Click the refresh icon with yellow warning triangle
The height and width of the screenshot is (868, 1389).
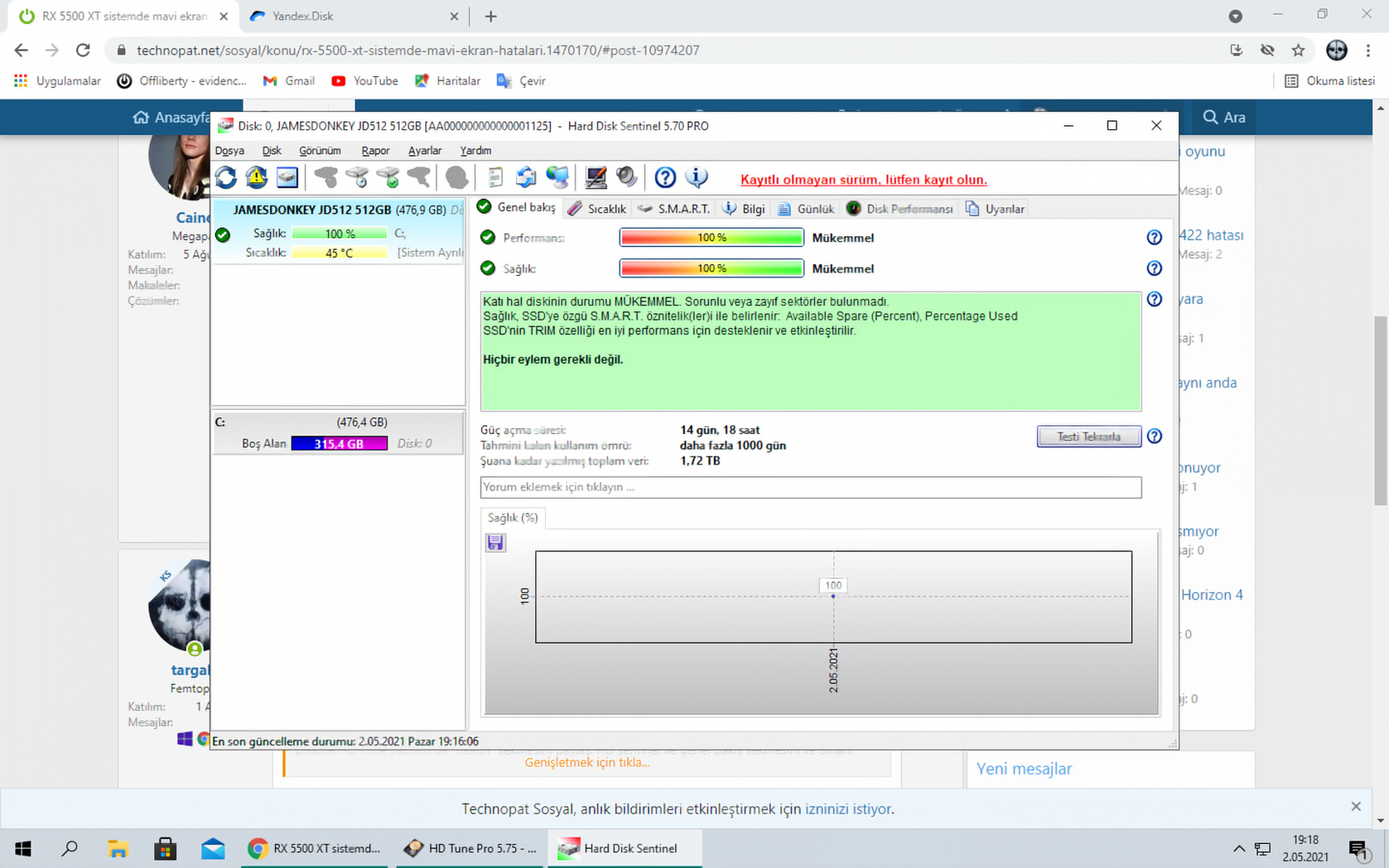pyautogui.click(x=256, y=178)
